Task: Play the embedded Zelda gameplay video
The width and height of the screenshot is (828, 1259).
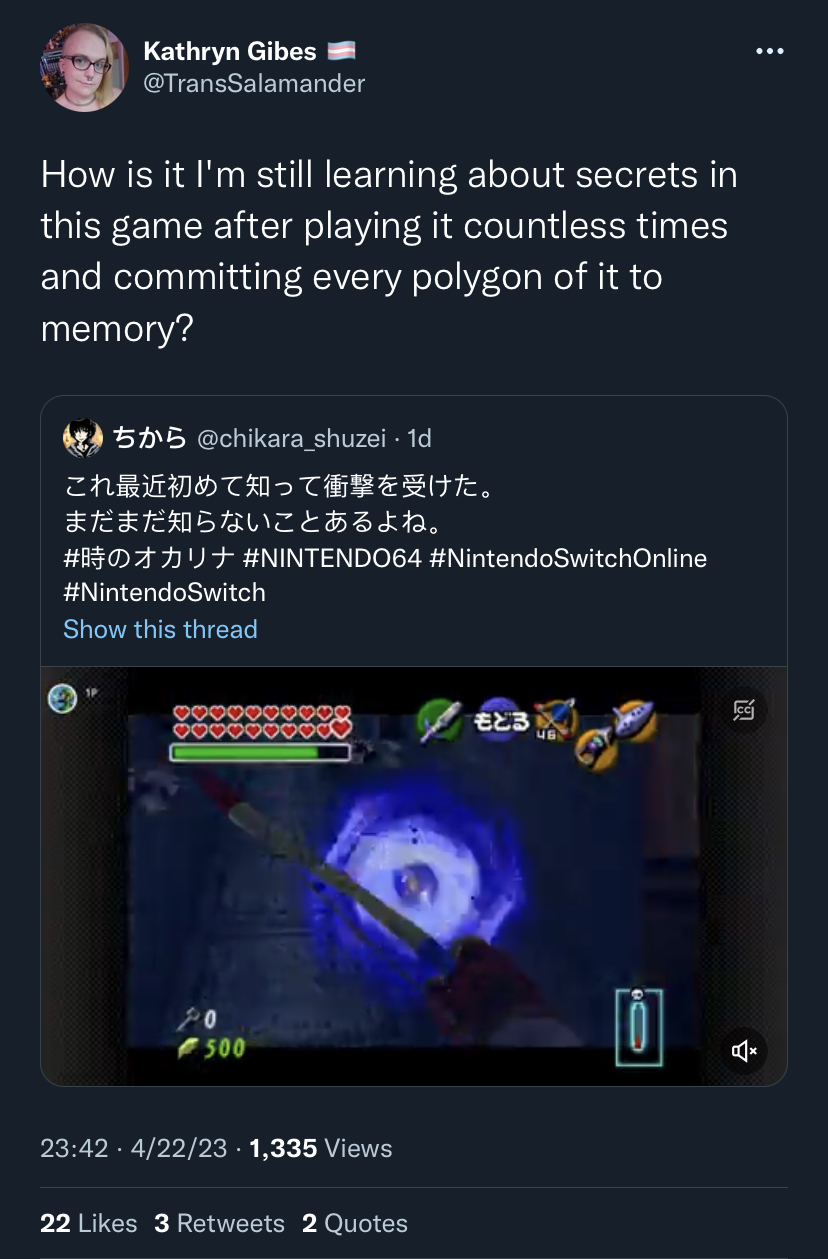Action: click(x=414, y=876)
